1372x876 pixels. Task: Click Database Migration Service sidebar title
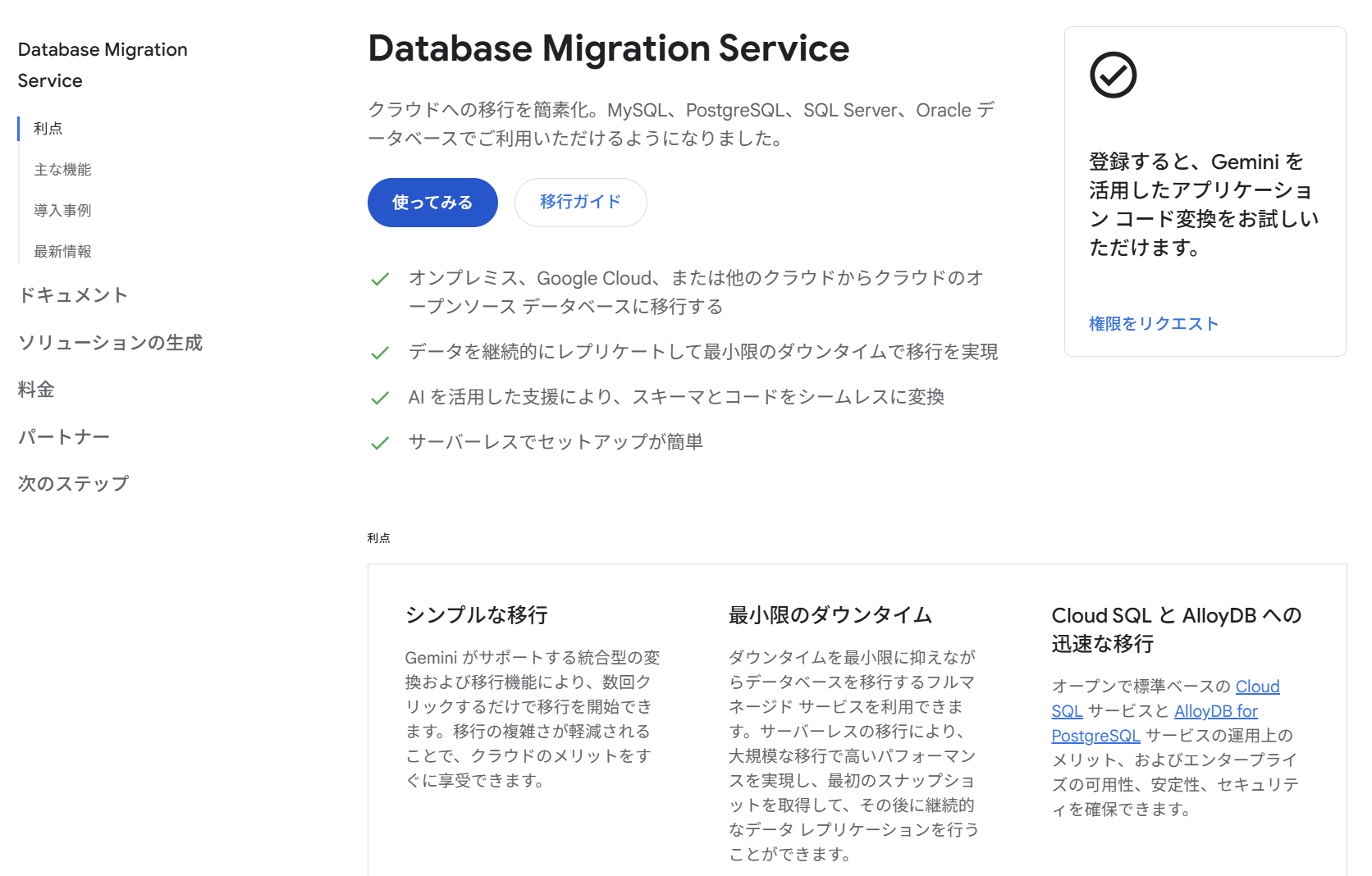point(103,65)
